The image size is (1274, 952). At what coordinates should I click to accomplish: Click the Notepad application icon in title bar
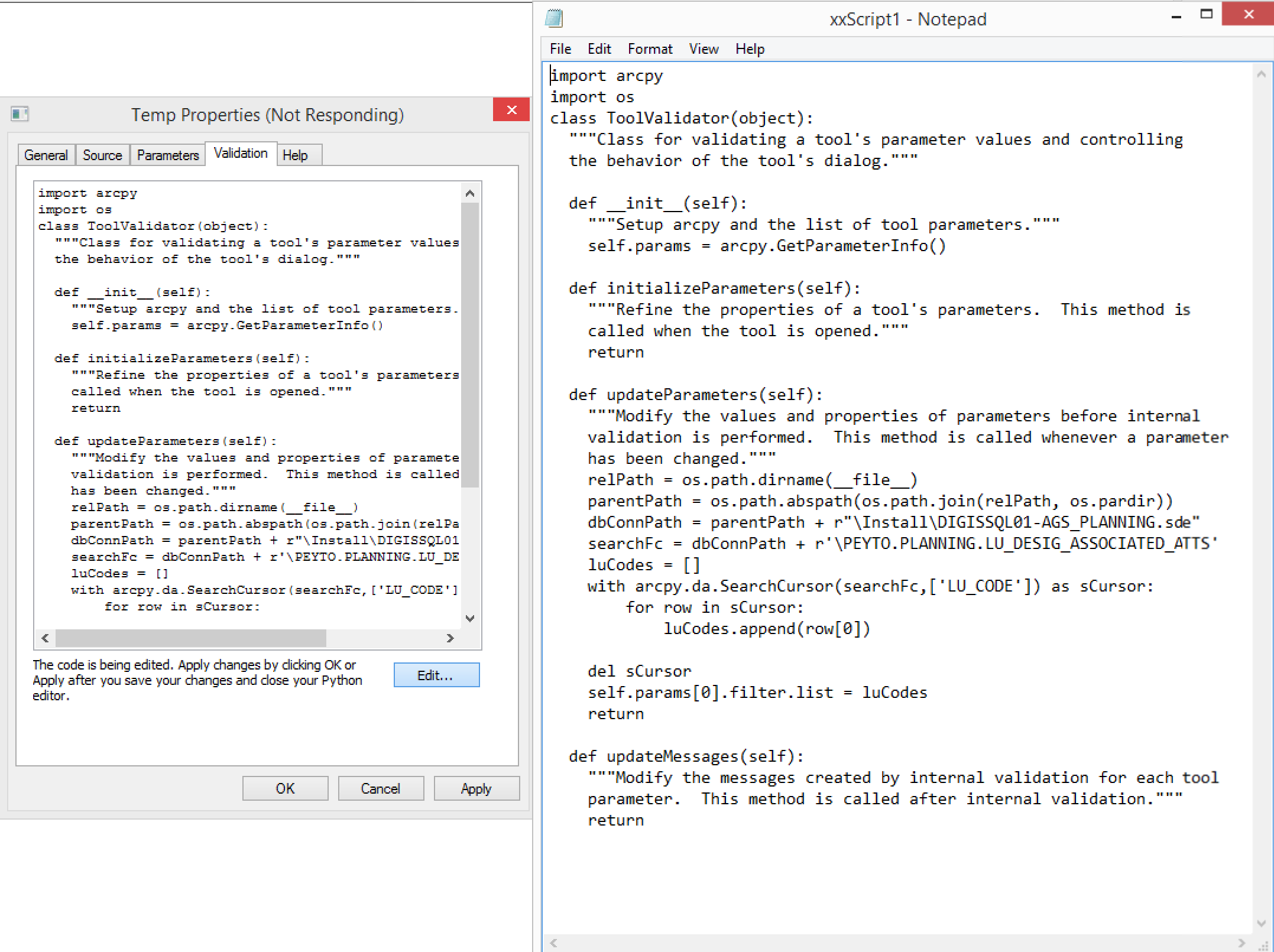[554, 19]
